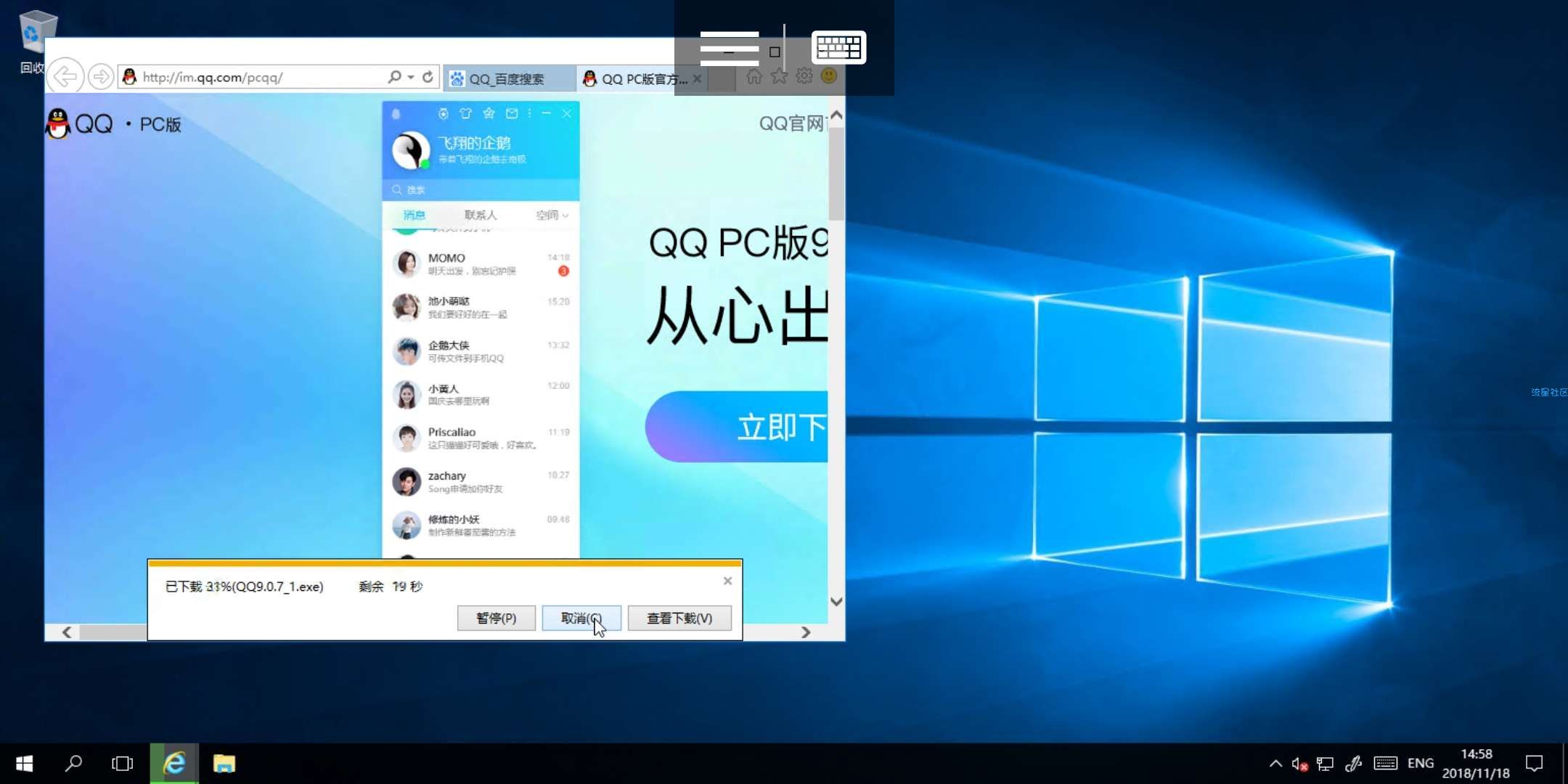Screen dimensions: 1568x784
Task: Click 查看下载(V) to view downloads
Action: tap(679, 618)
